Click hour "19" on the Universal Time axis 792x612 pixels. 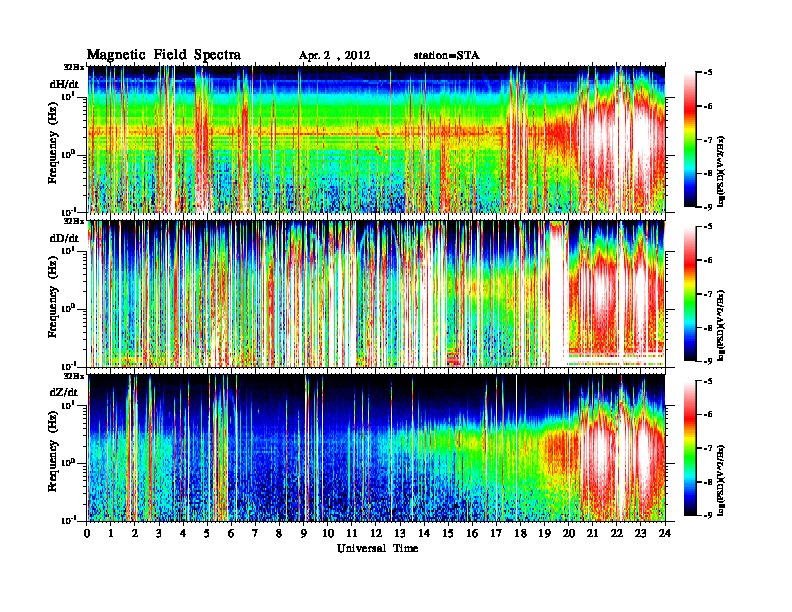[544, 533]
